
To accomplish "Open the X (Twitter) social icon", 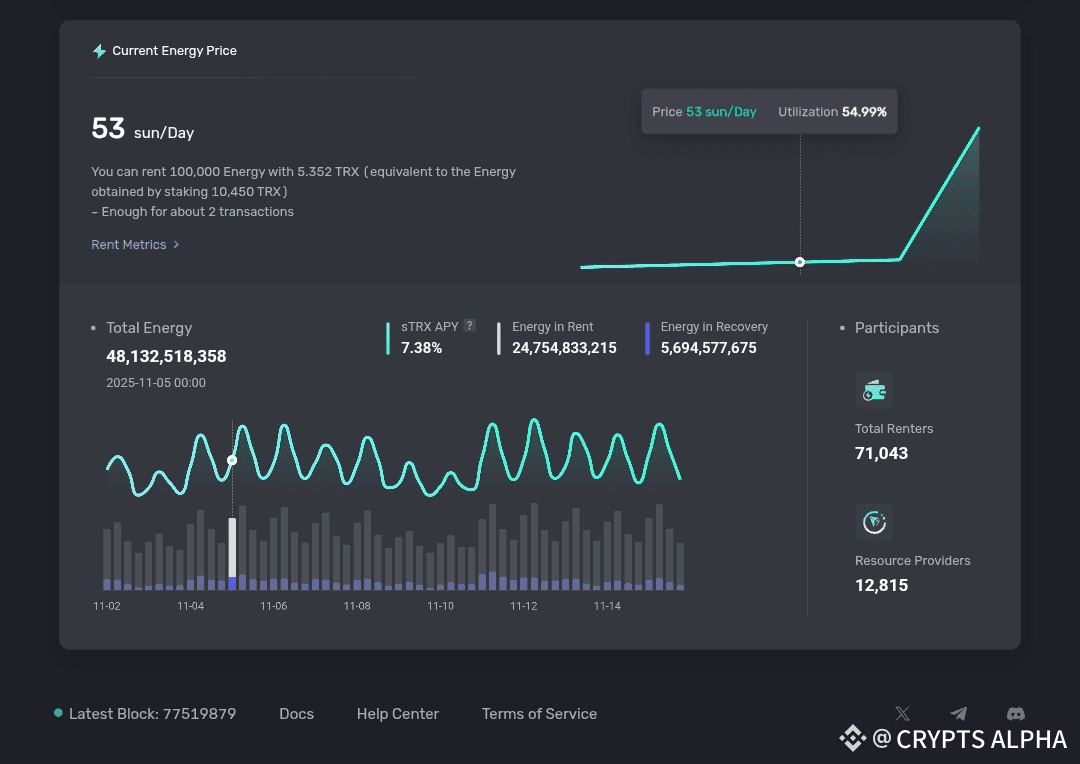I will pyautogui.click(x=902, y=713).
